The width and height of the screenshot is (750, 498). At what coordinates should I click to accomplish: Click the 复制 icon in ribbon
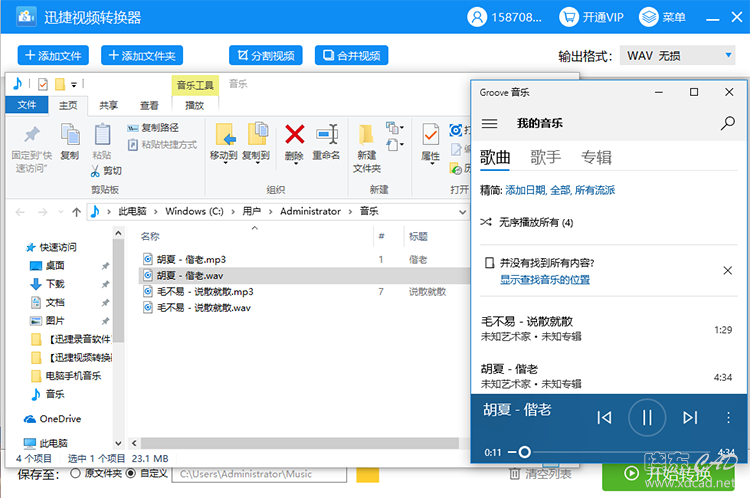coord(70,134)
